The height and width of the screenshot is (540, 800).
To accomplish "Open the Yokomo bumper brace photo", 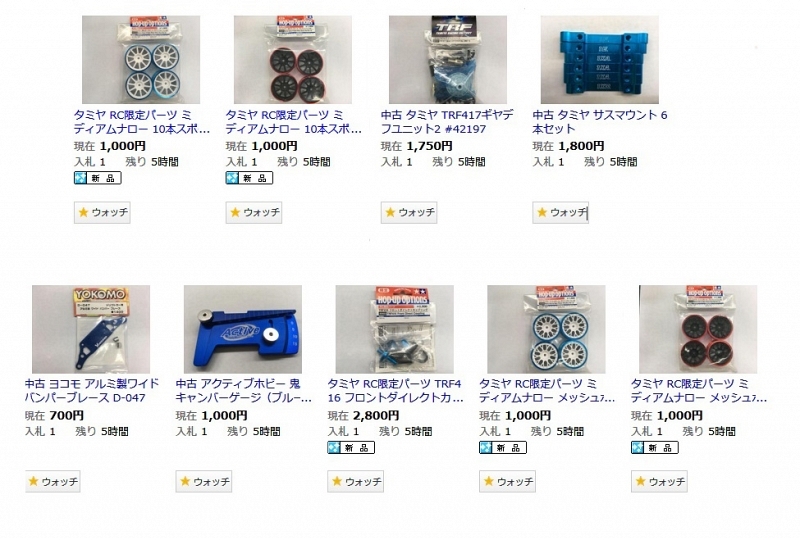I will tap(91, 329).
